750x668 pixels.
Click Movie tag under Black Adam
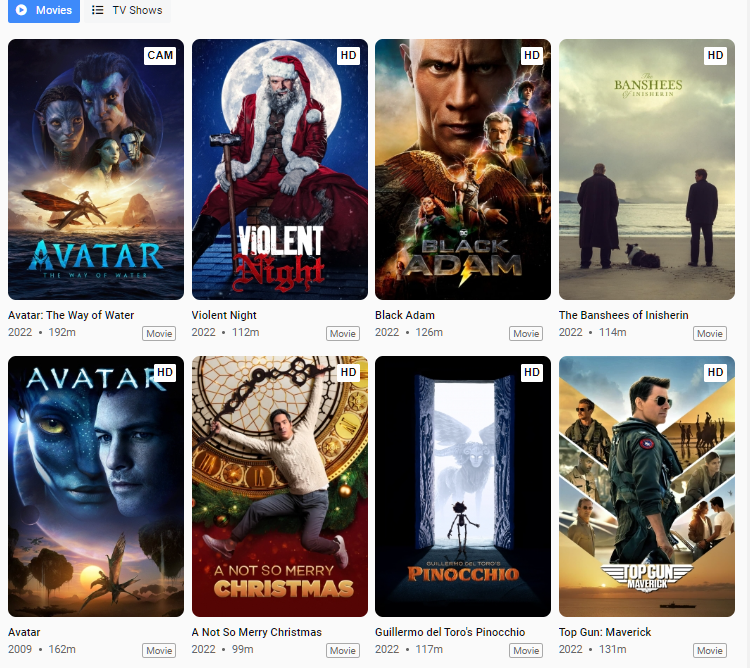pyautogui.click(x=526, y=333)
